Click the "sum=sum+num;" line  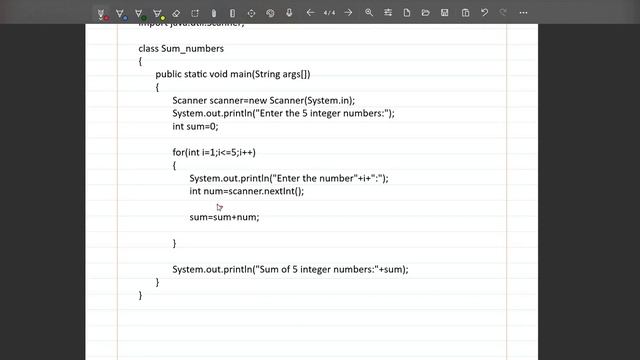224,217
